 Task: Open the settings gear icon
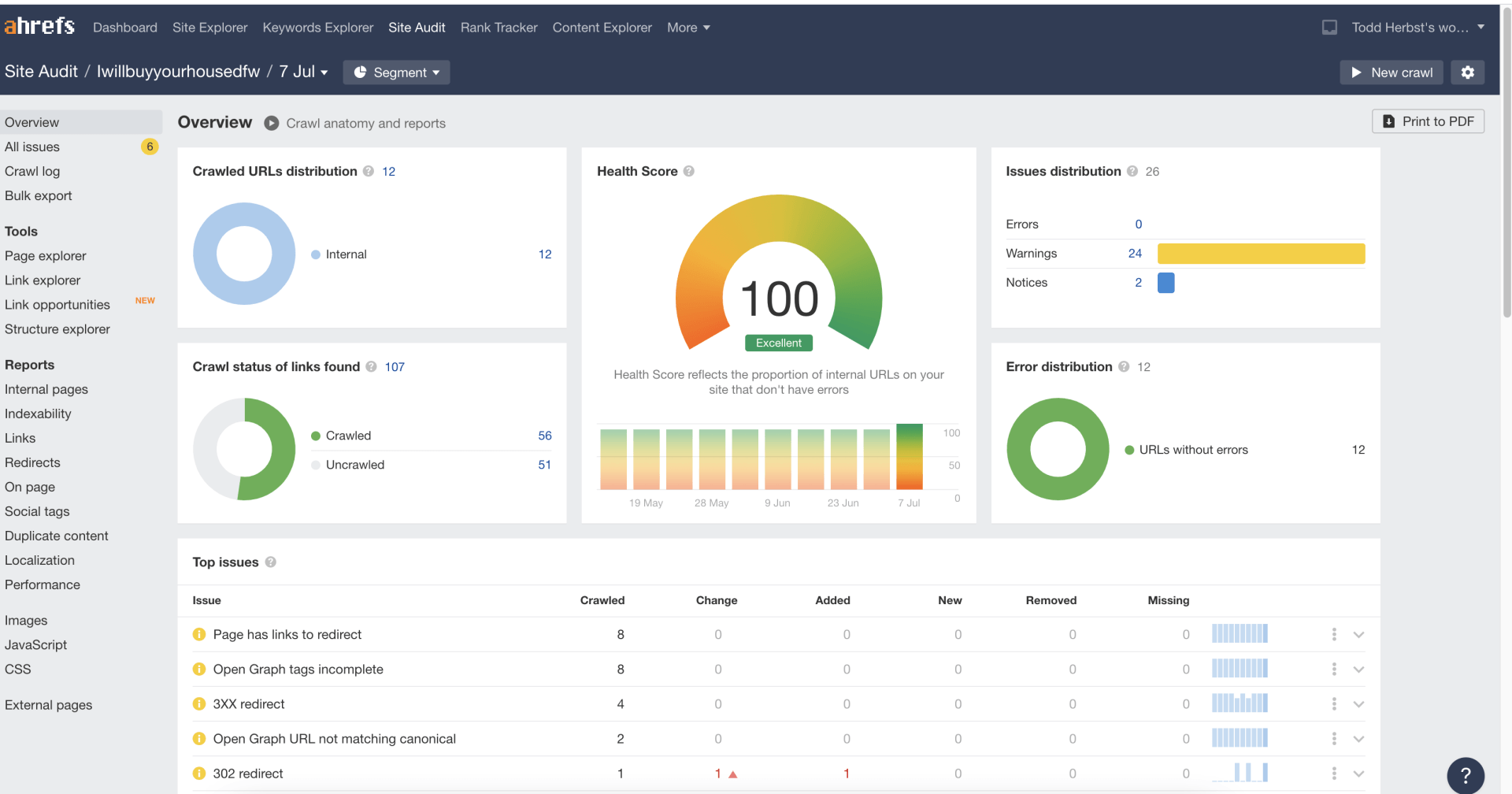(x=1468, y=72)
